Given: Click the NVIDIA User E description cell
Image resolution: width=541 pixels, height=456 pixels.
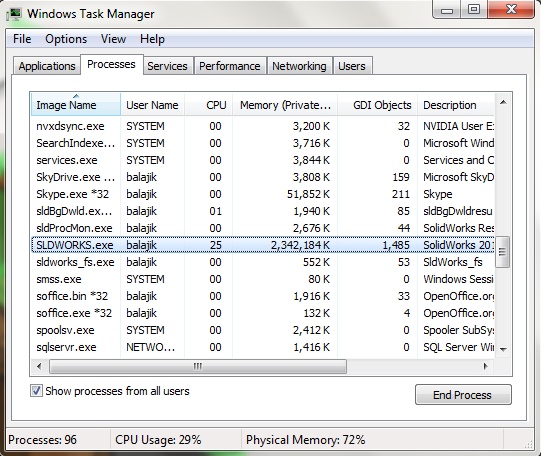Looking at the screenshot, I should point(459,126).
